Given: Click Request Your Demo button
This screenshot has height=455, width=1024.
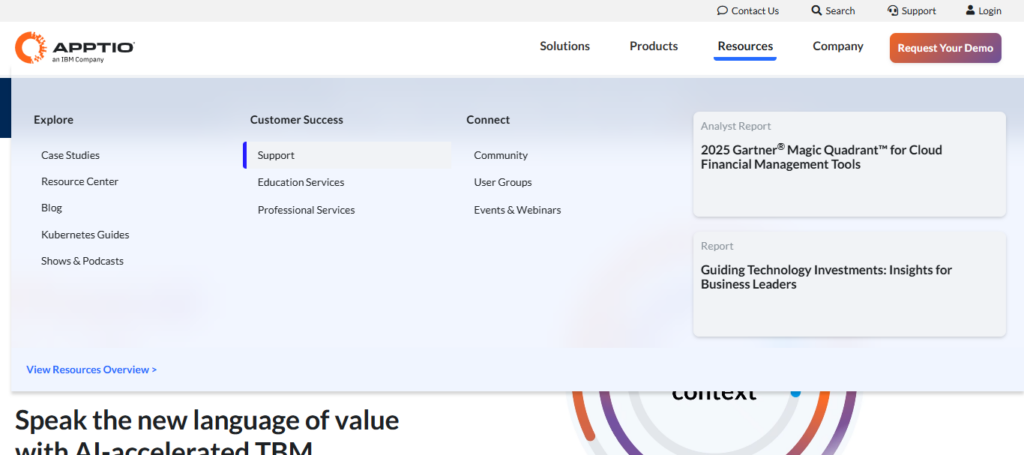Looking at the screenshot, I should 945,48.
